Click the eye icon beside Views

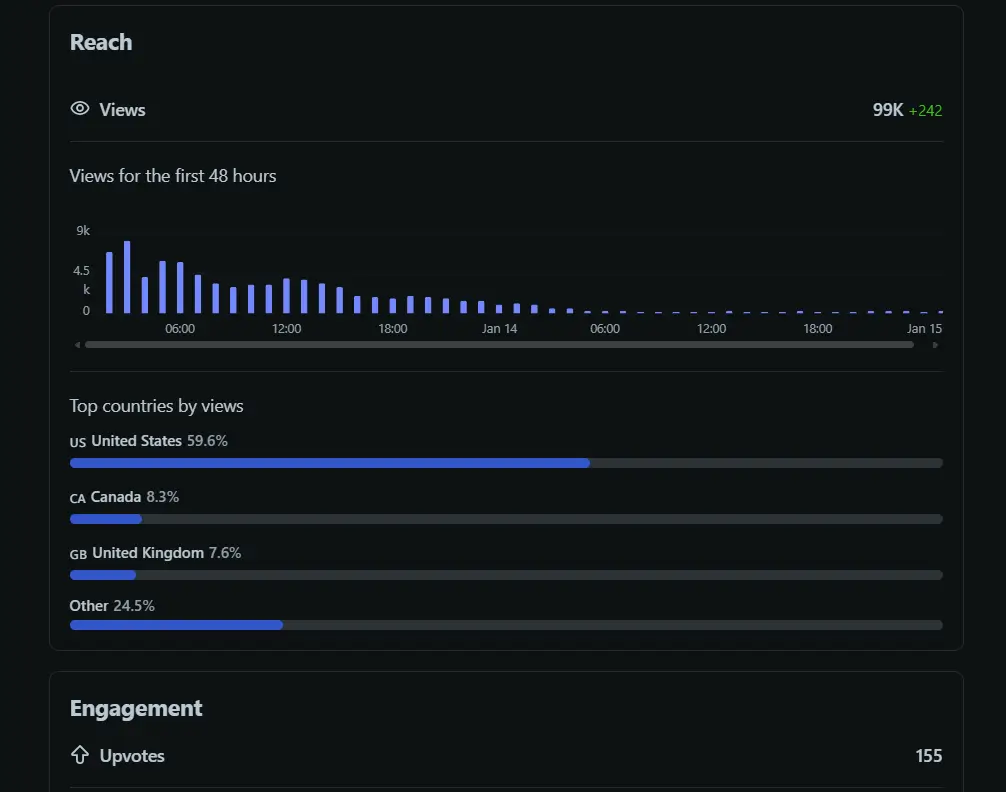pos(80,109)
